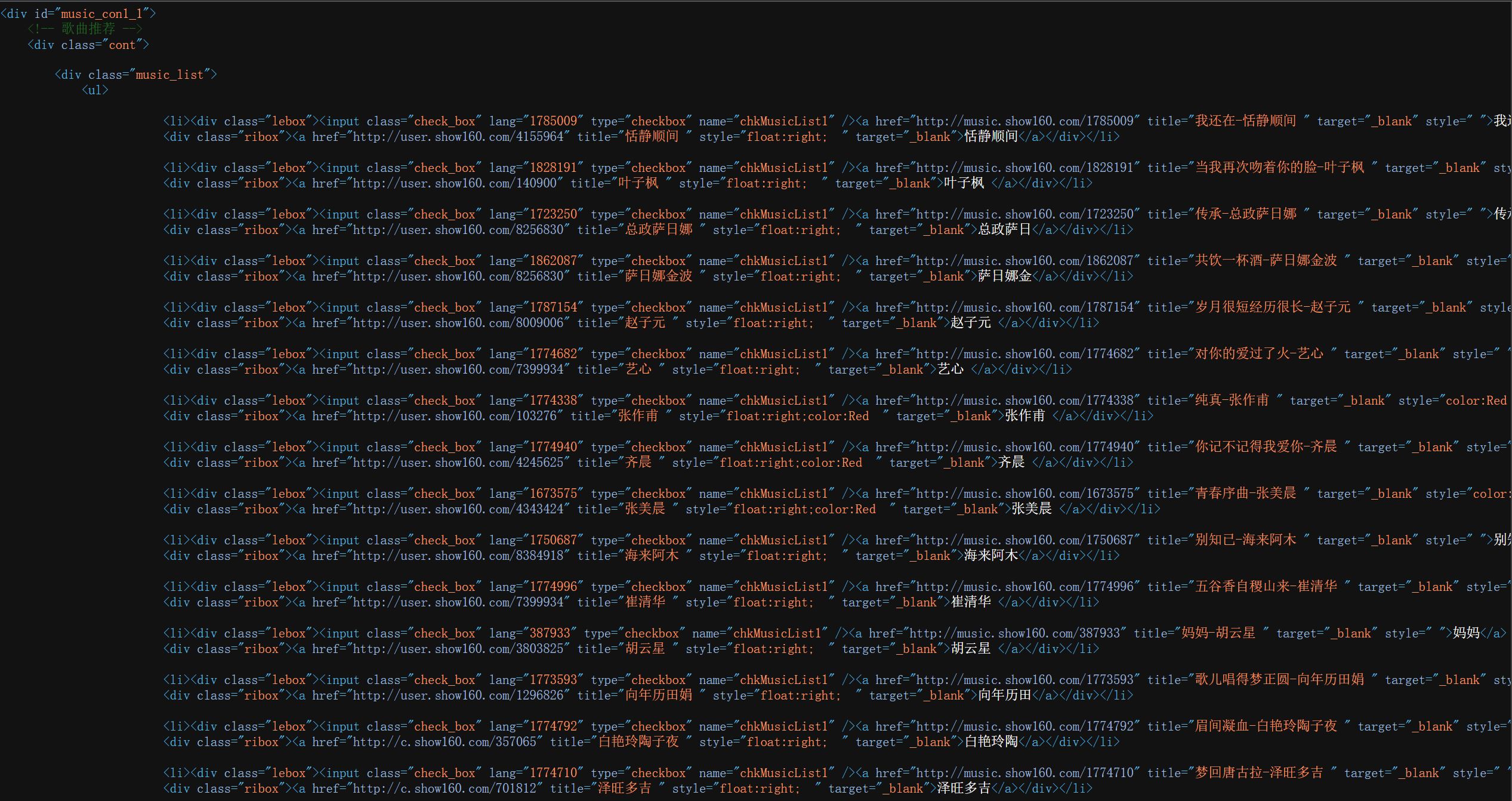The image size is (1512, 801).
Task: Click the user.show160.com/8009006 link
Action: click(x=458, y=323)
